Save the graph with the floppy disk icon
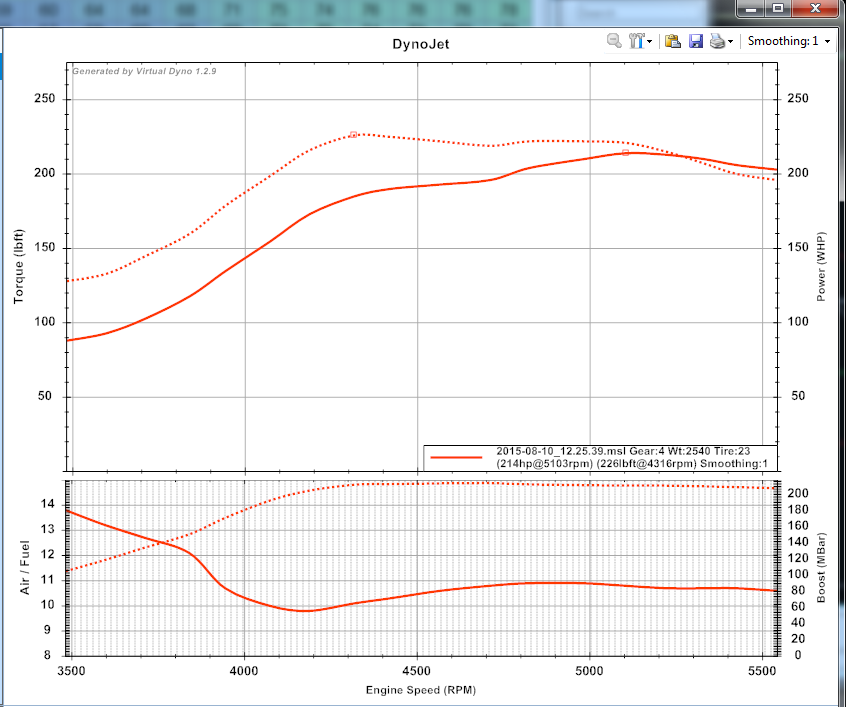This screenshot has height=707, width=846. (696, 41)
